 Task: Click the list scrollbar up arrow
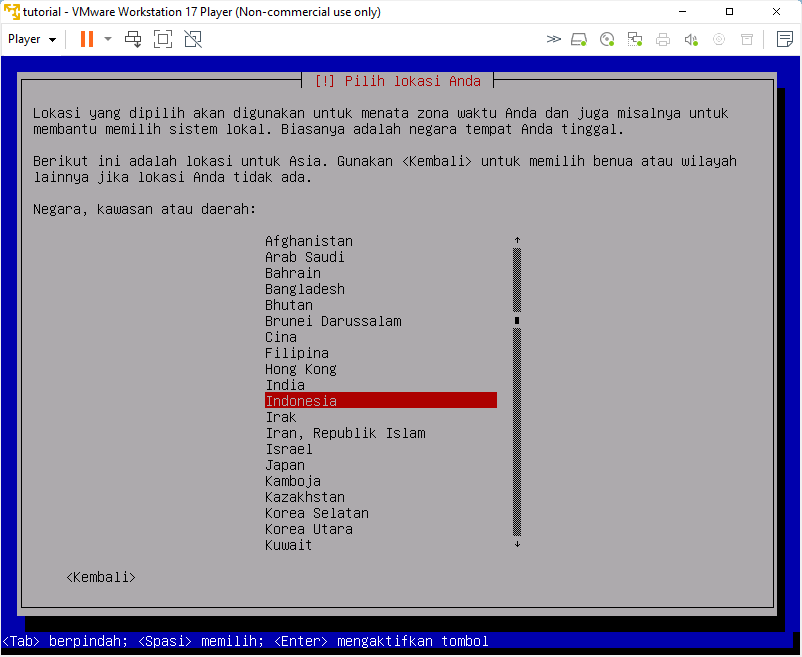(517, 240)
